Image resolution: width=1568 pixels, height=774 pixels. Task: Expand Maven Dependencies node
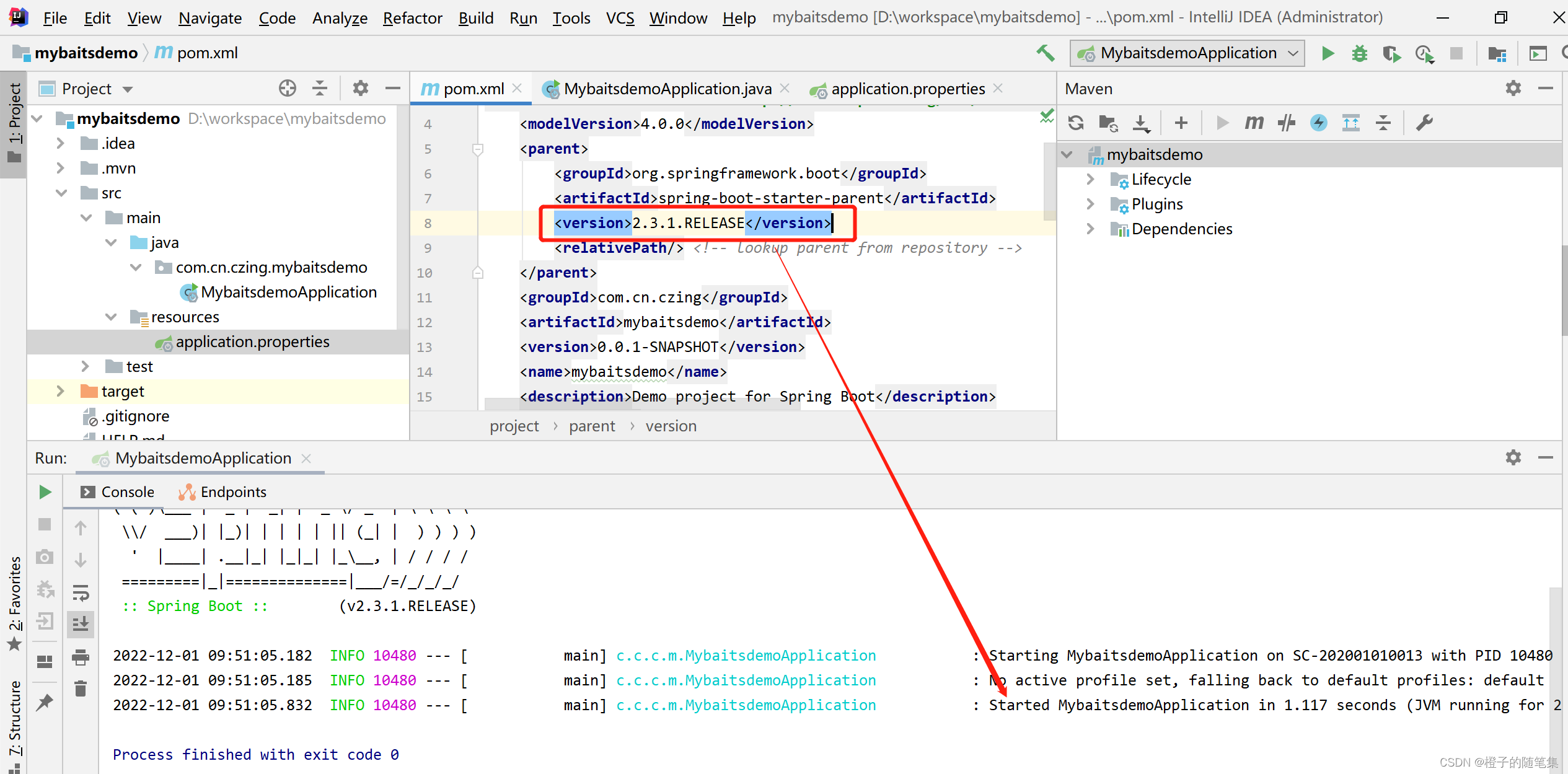[1091, 229]
